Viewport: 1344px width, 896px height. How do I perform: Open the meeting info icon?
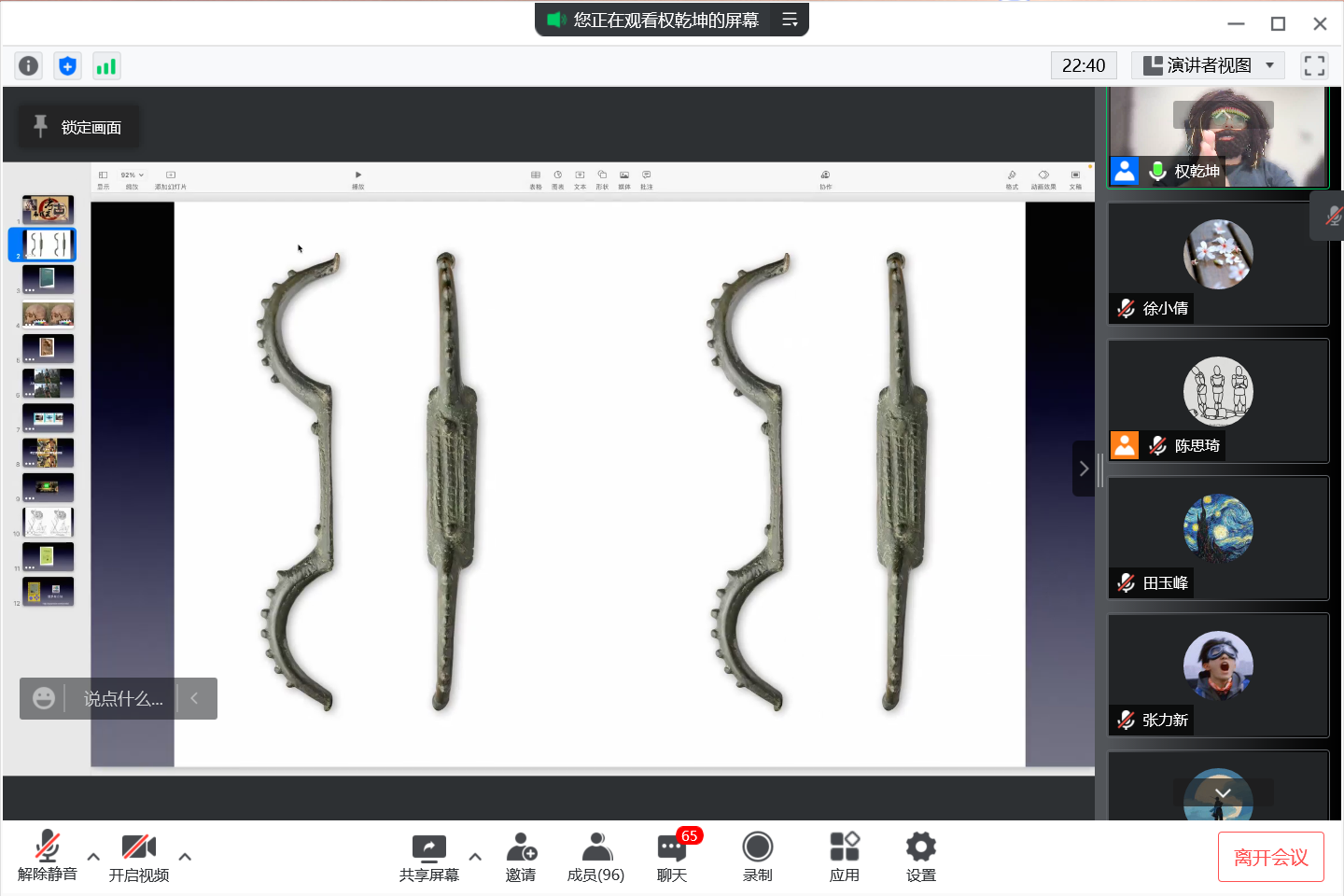[29, 66]
